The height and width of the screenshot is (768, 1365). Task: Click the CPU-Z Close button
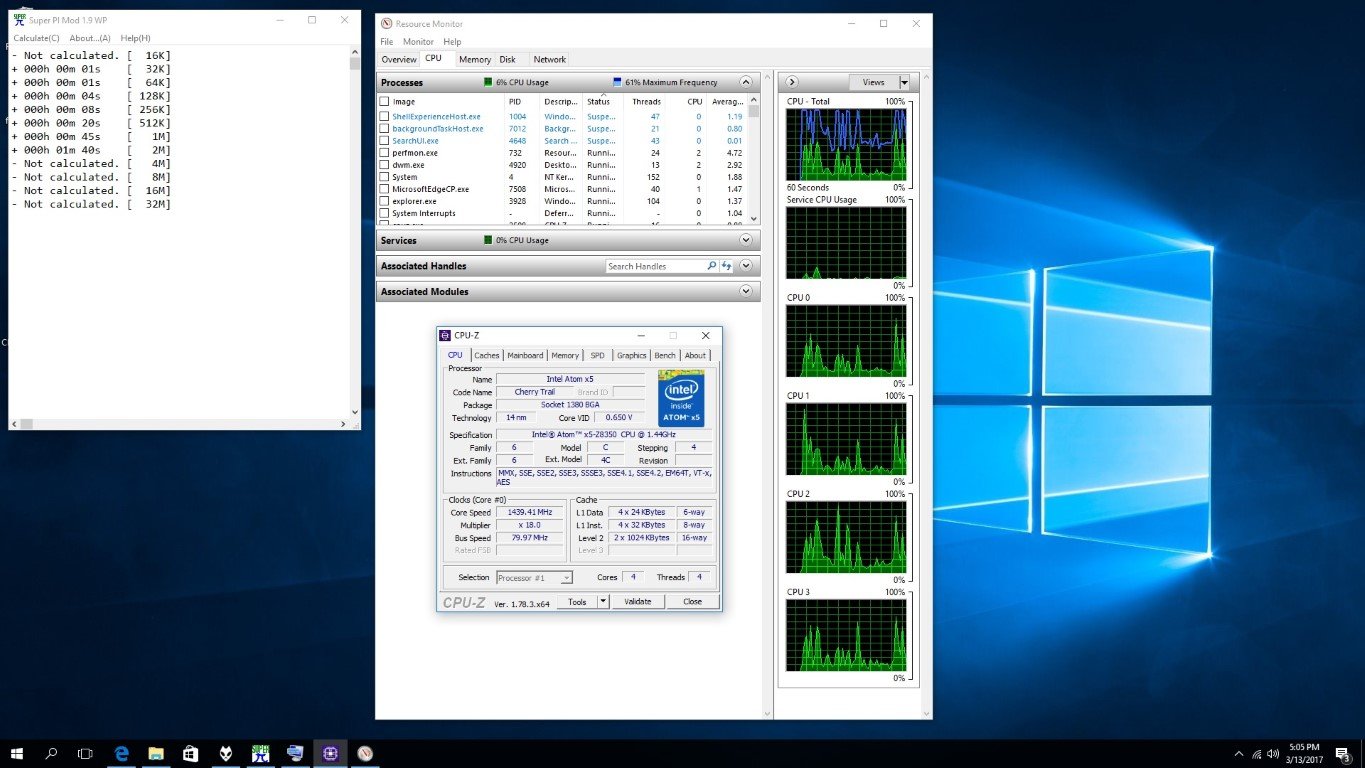tap(692, 601)
